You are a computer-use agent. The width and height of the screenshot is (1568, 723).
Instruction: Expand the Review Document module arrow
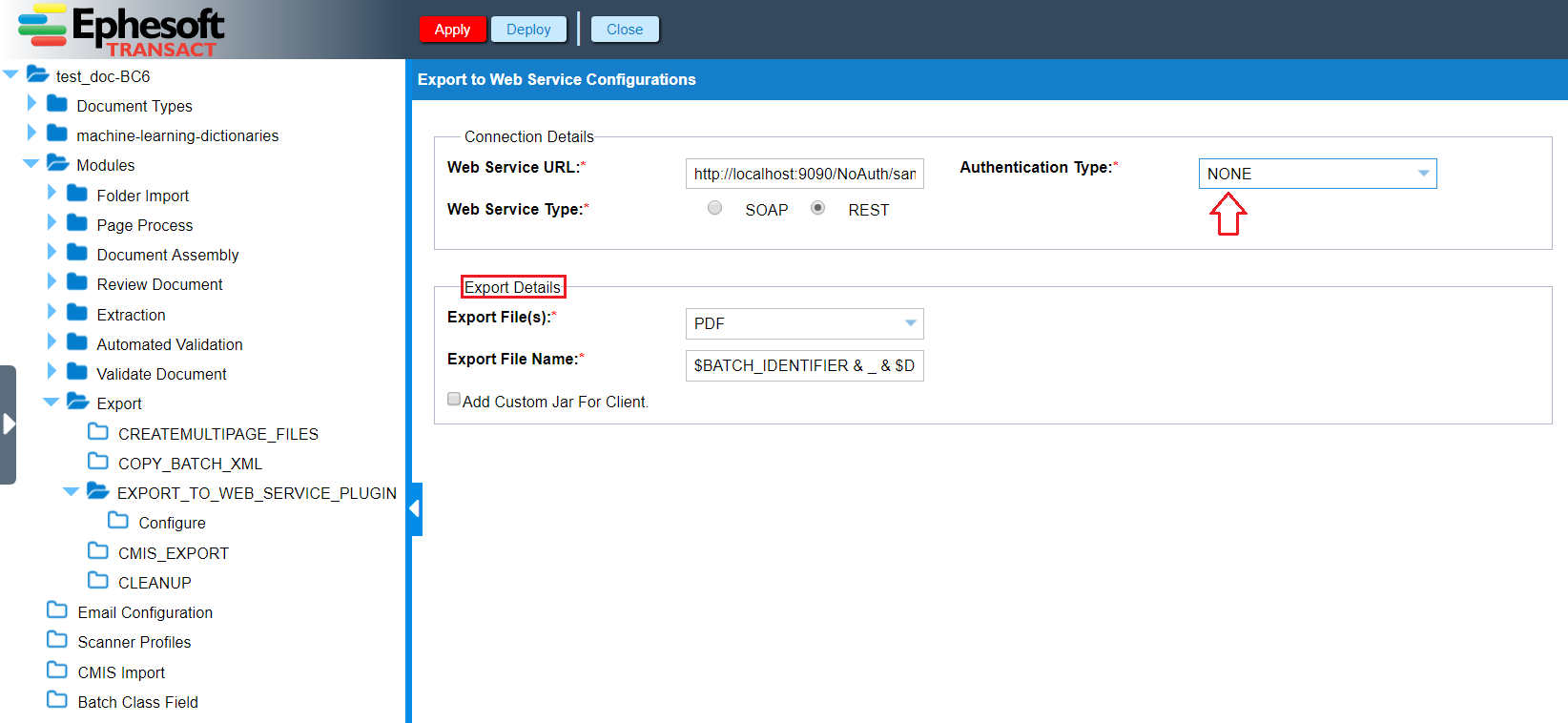point(52,282)
